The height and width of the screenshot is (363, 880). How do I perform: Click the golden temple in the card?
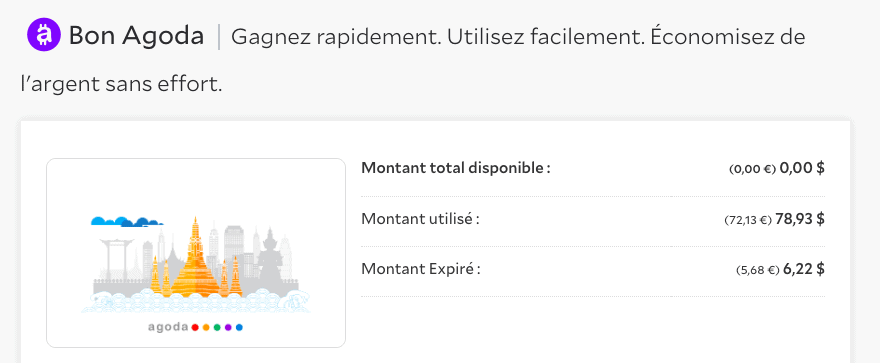point(195,257)
